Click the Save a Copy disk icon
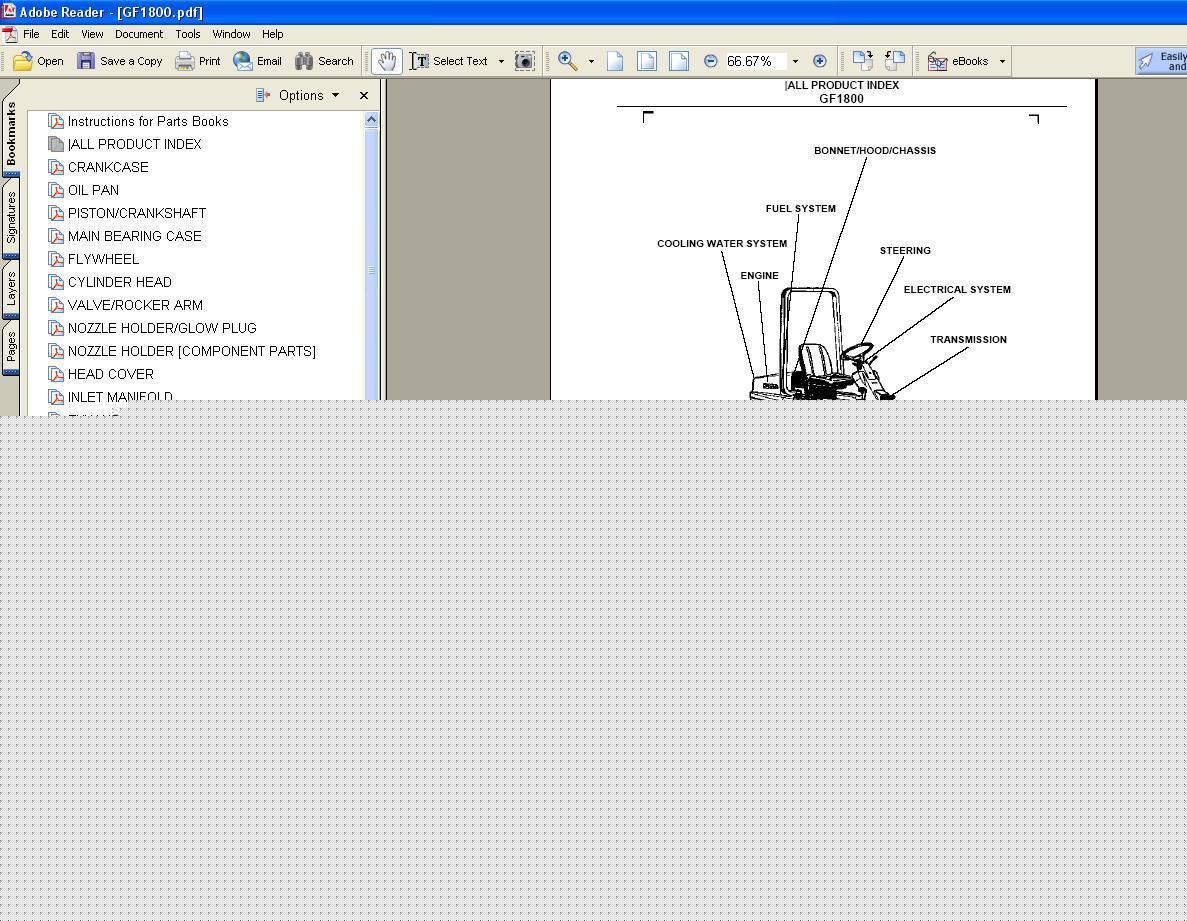1187x921 pixels. 86,61
